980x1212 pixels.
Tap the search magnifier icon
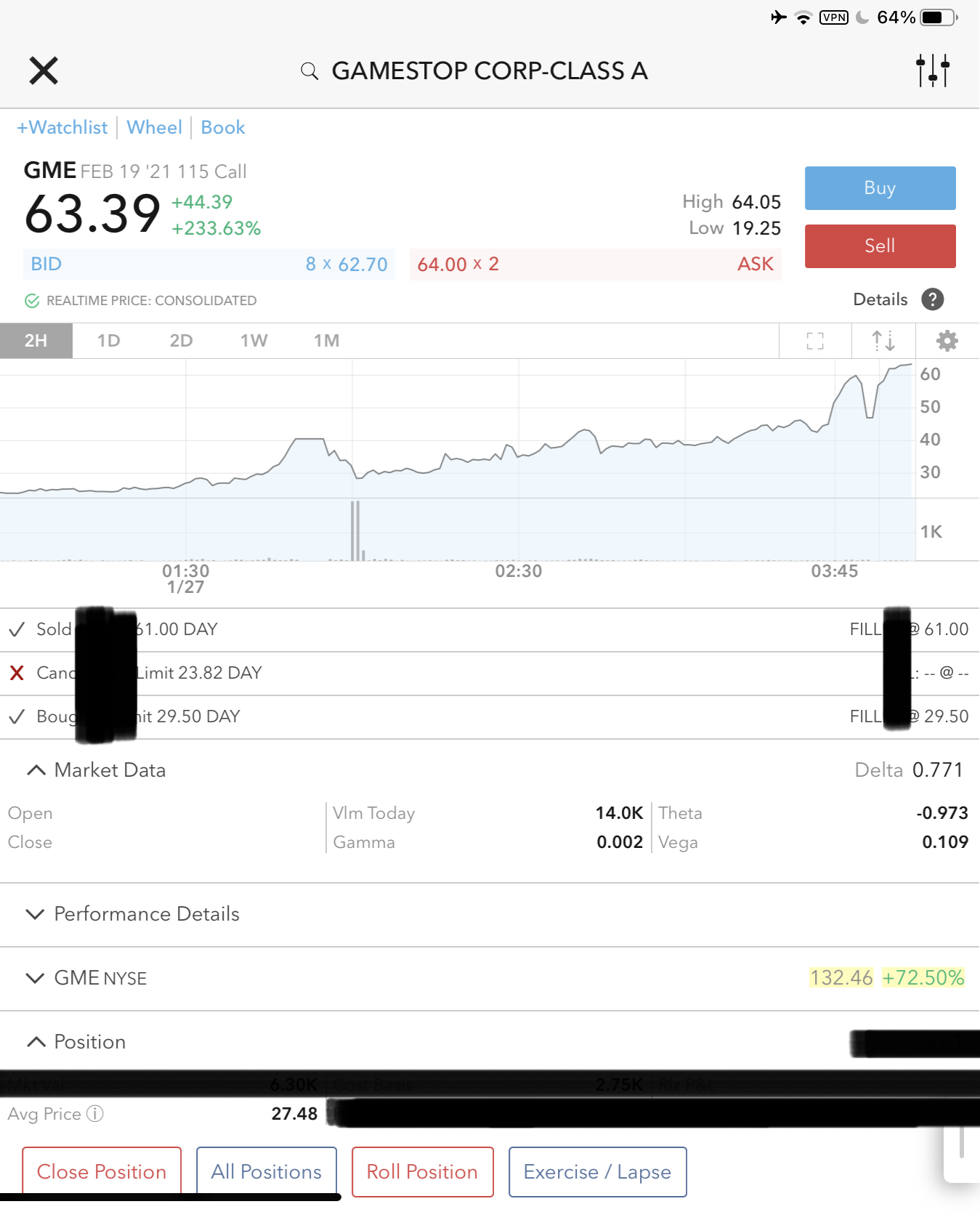pyautogui.click(x=309, y=71)
